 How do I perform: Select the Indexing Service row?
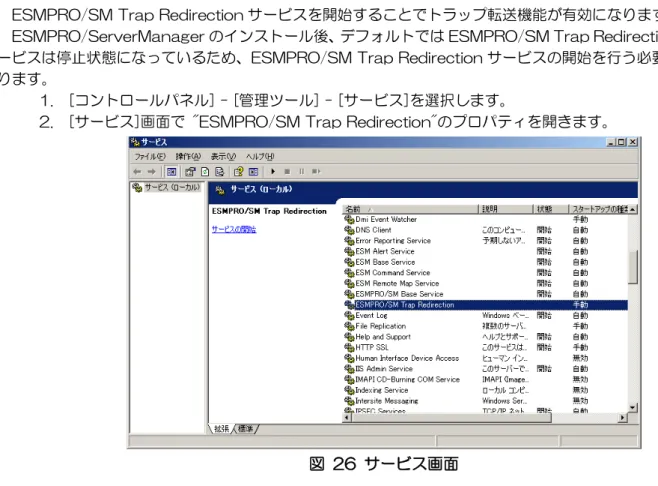486,390
